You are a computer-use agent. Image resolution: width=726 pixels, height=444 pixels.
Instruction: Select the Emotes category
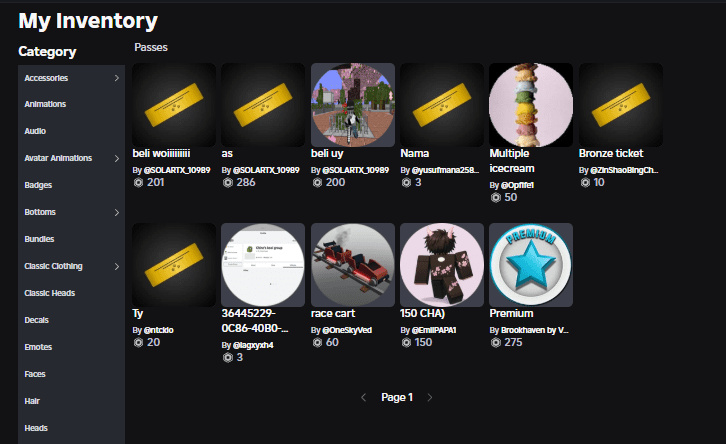click(38, 347)
